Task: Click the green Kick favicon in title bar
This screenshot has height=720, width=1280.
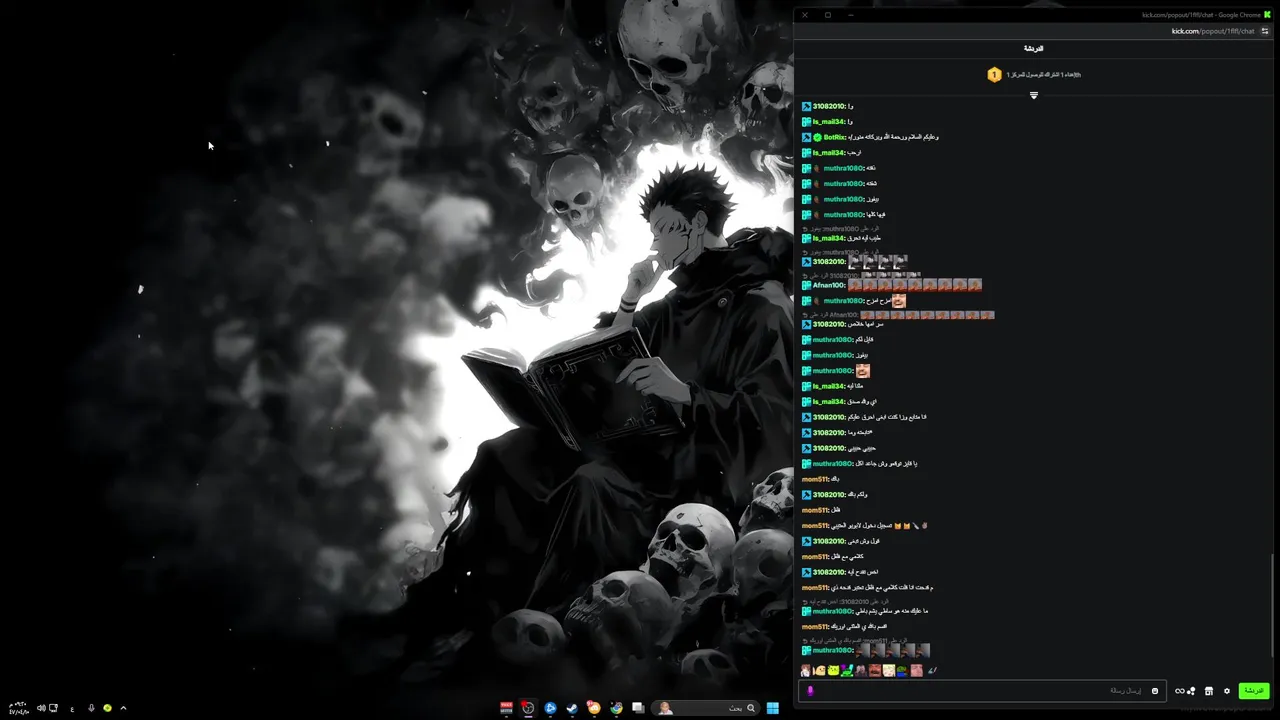Action: [1268, 15]
